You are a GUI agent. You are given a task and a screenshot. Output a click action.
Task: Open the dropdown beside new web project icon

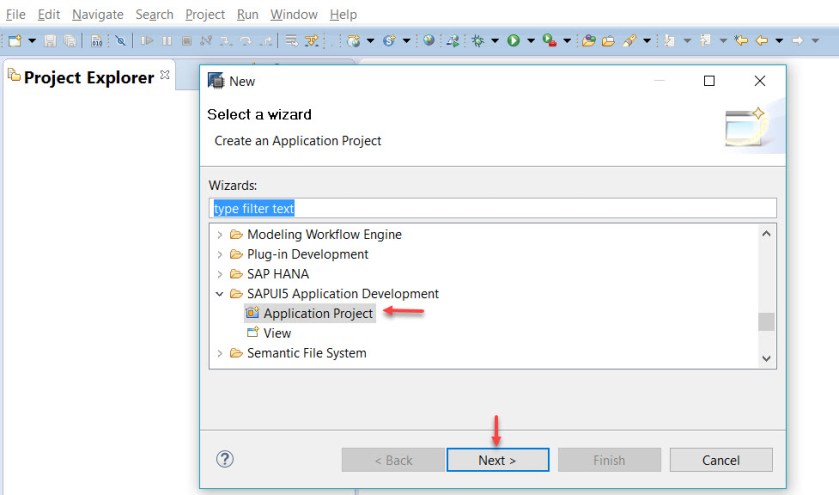point(370,41)
